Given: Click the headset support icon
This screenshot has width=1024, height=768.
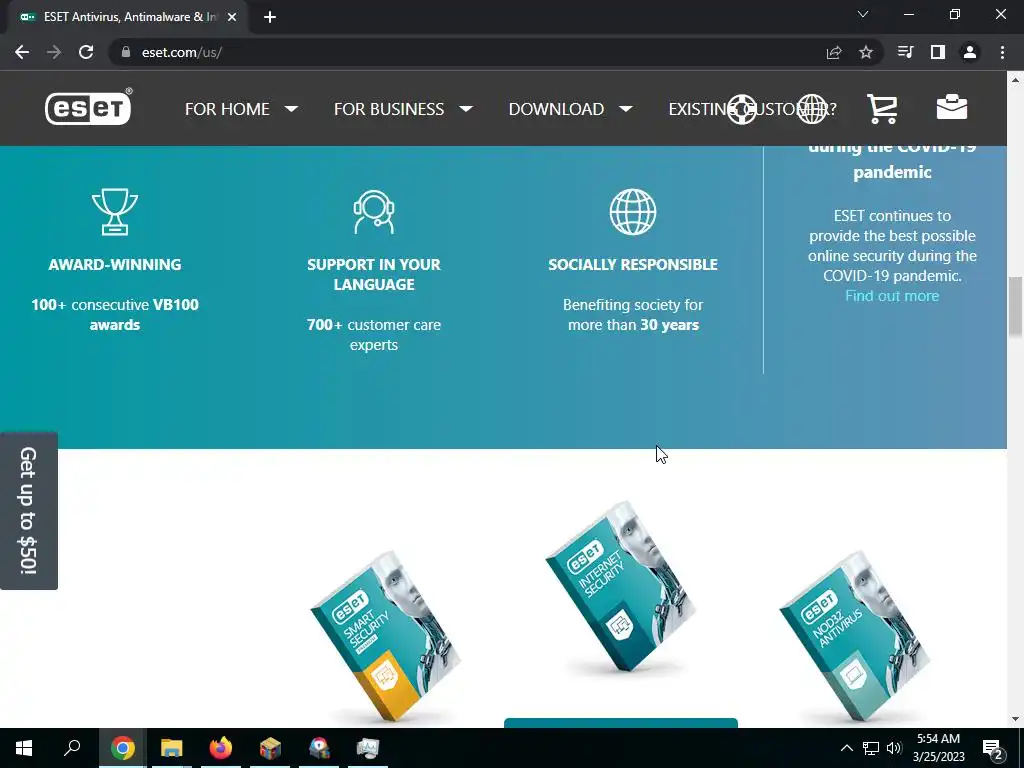Looking at the screenshot, I should (x=374, y=212).
